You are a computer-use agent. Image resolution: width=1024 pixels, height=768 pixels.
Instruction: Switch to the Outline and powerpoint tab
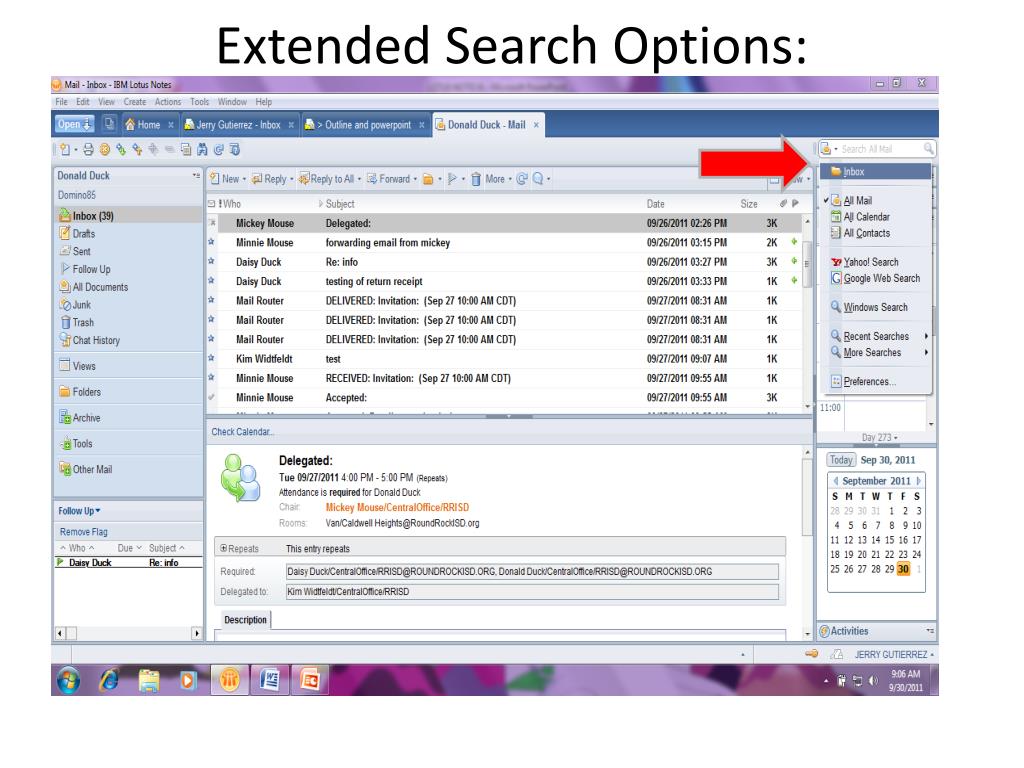(x=364, y=125)
